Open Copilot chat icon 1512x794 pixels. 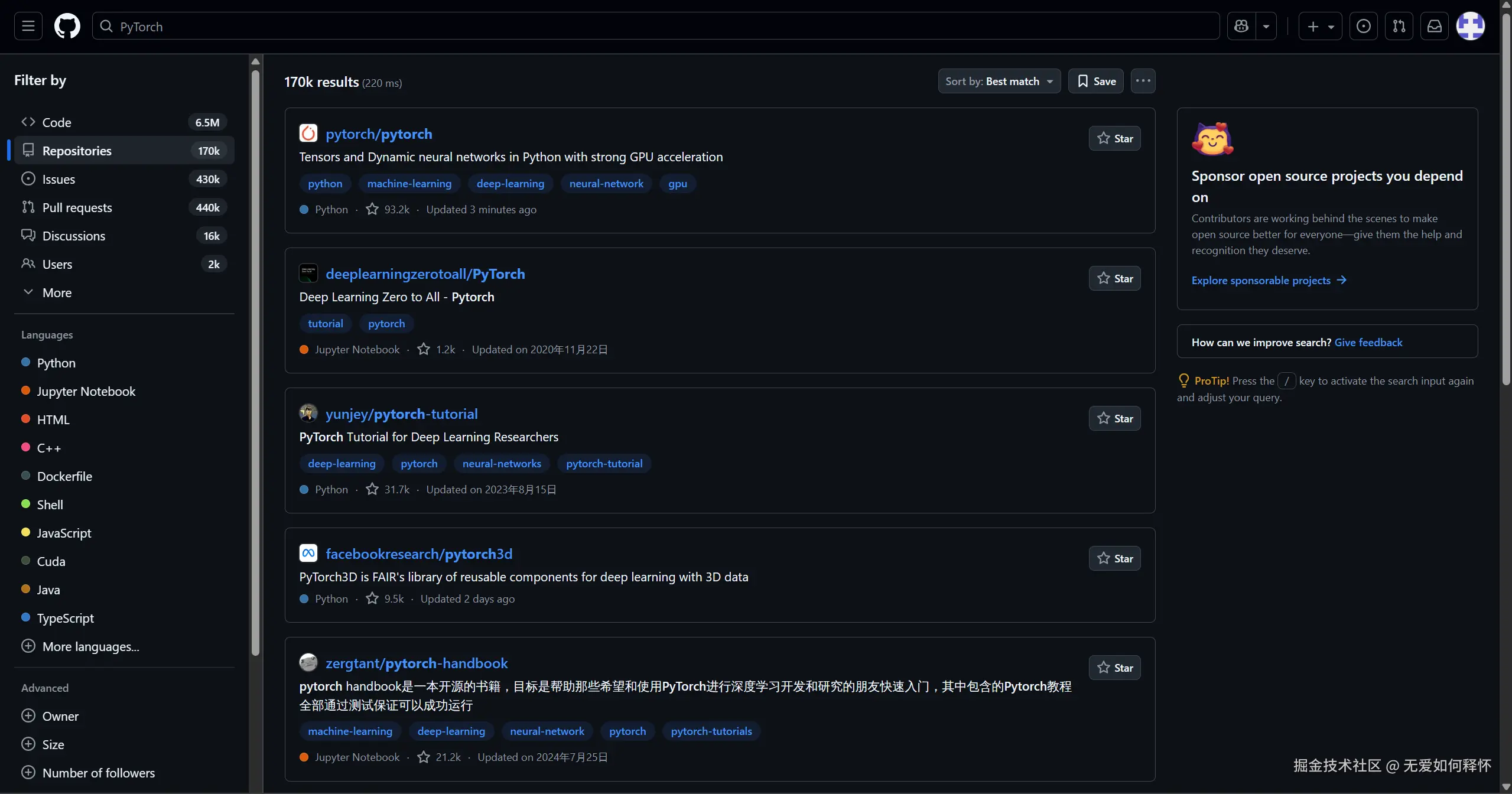1241,26
